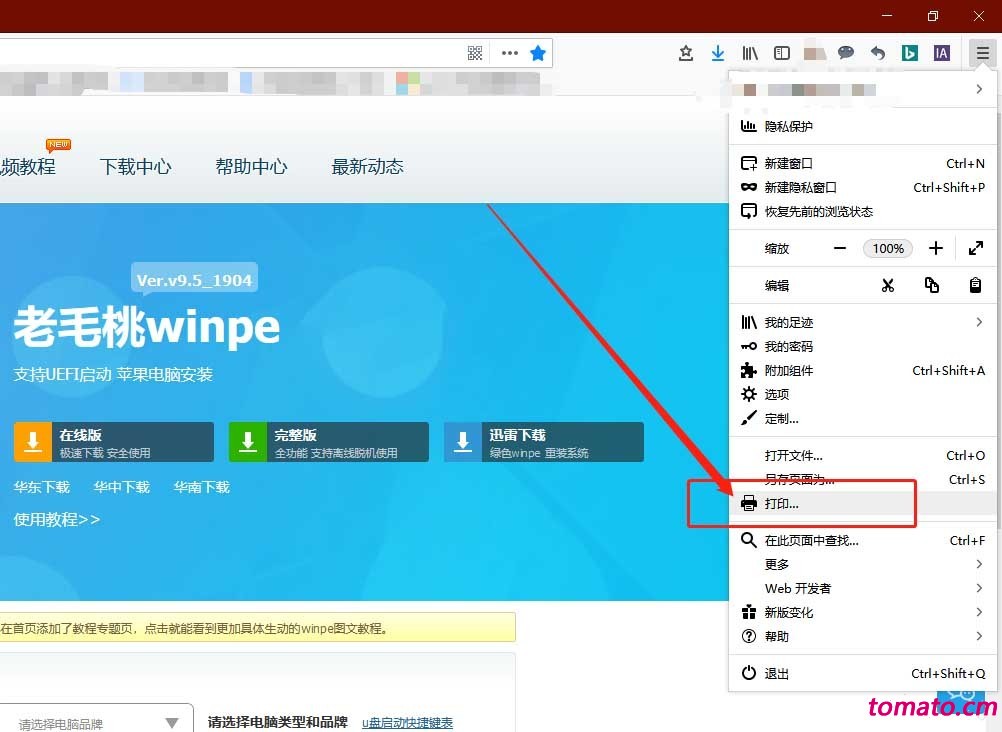1002x732 pixels.
Task: Open 附加组件 menu item
Action: (x=861, y=371)
